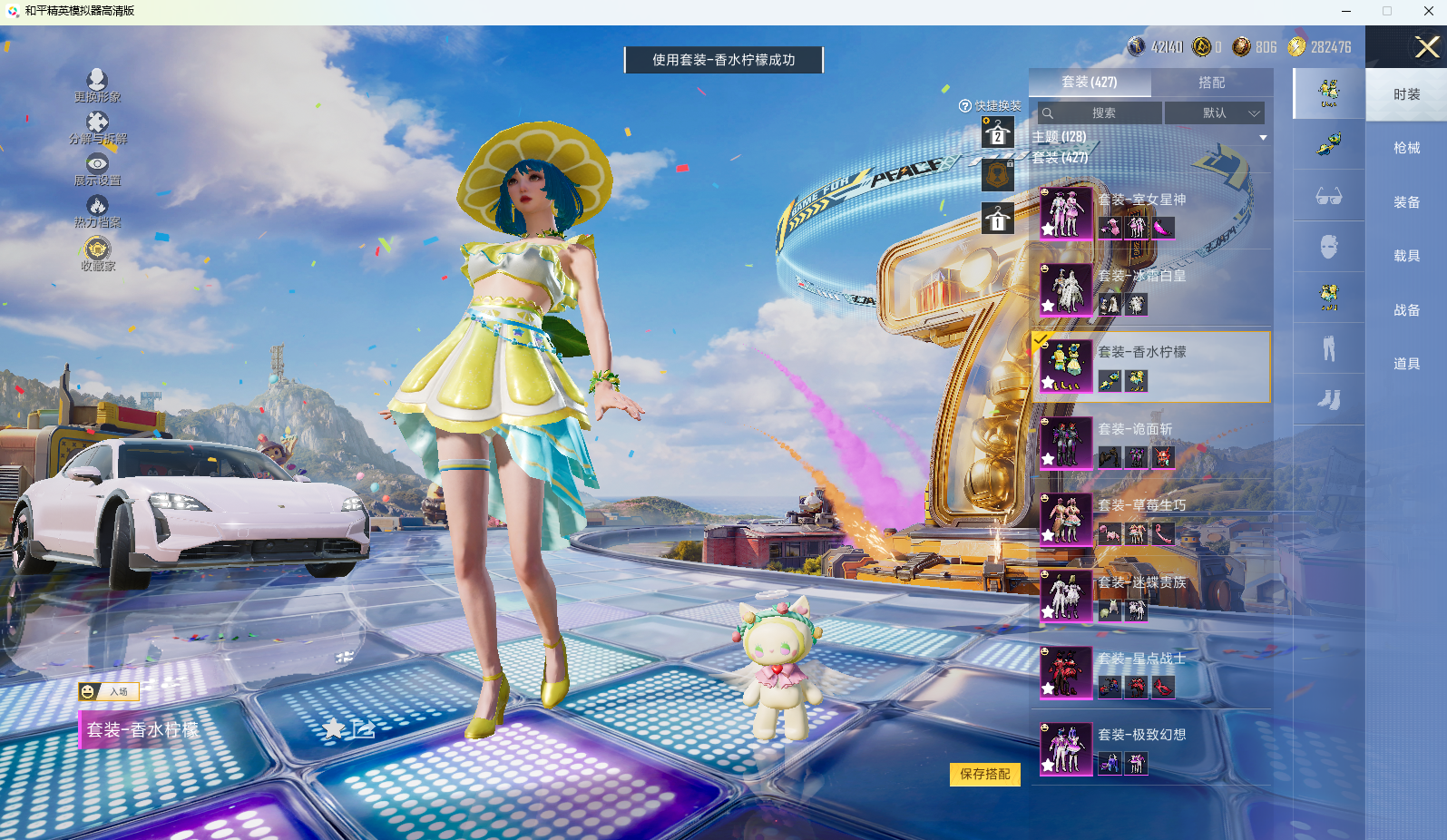The width and height of the screenshot is (1447, 840).
Task: Click the 套装-冰霜白皇 name text
Action: coord(1142,276)
